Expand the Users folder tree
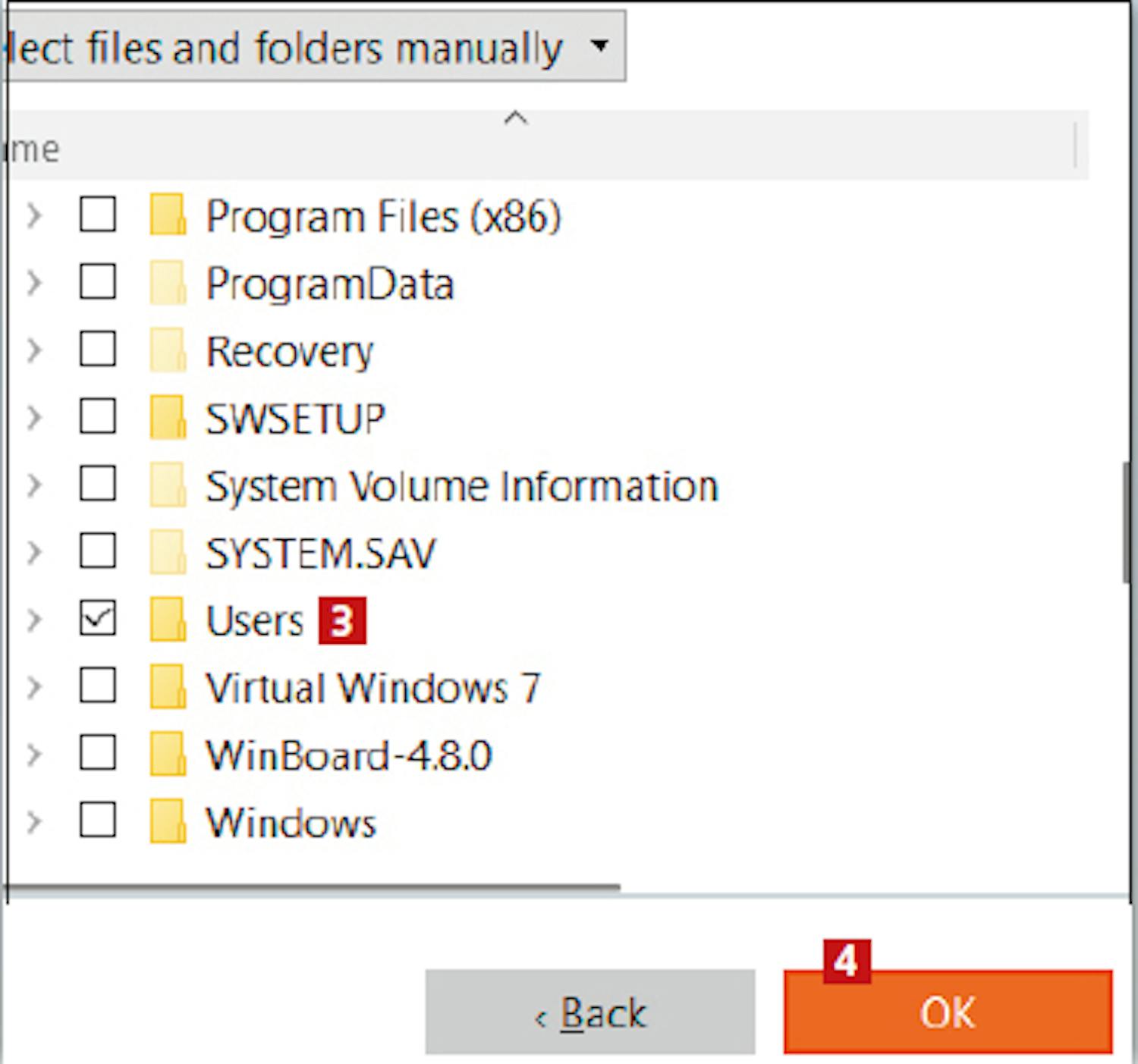The width and height of the screenshot is (1138, 1064). point(34,620)
